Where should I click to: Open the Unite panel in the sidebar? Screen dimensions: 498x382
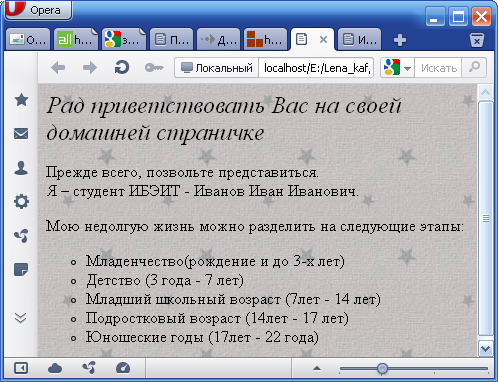21,236
